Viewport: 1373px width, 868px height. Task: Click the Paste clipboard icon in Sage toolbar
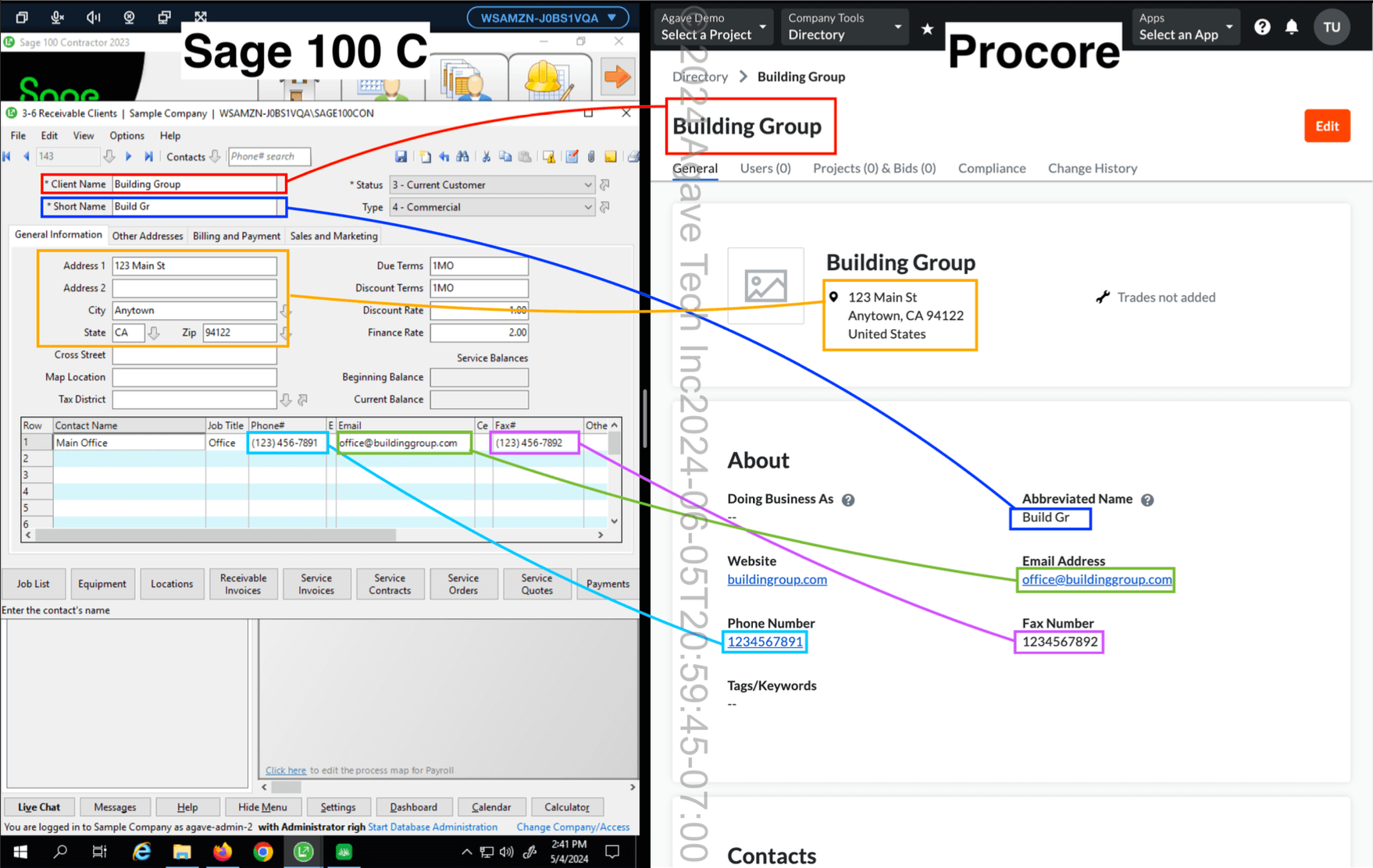point(525,156)
